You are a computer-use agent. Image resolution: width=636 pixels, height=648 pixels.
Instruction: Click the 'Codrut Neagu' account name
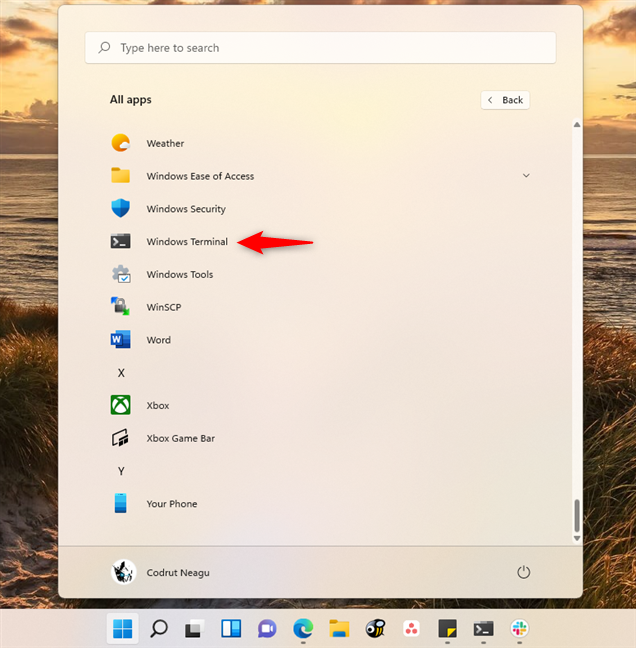point(178,573)
